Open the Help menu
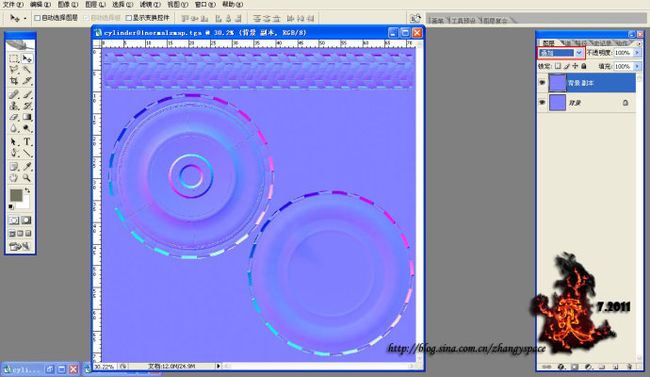 point(233,5)
